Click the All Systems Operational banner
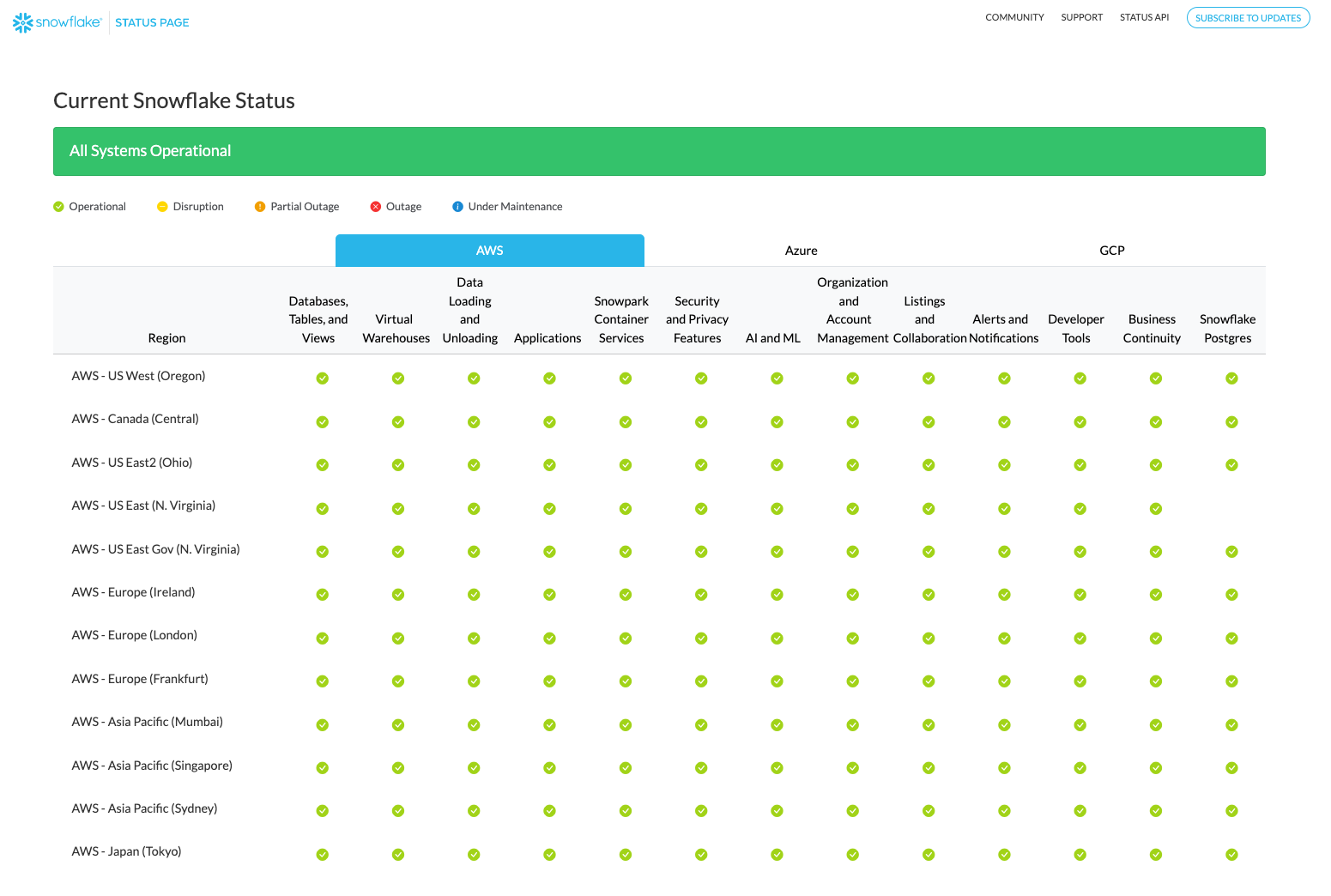This screenshot has width=1331, height=896. (x=659, y=151)
